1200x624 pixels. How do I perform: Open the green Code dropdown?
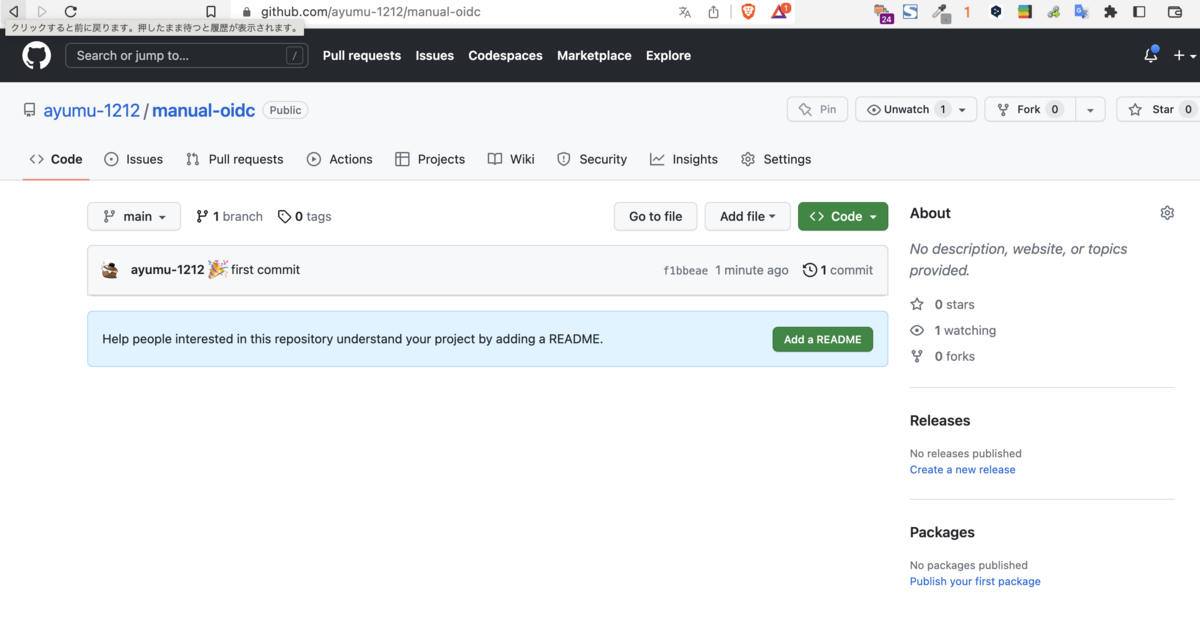point(843,216)
